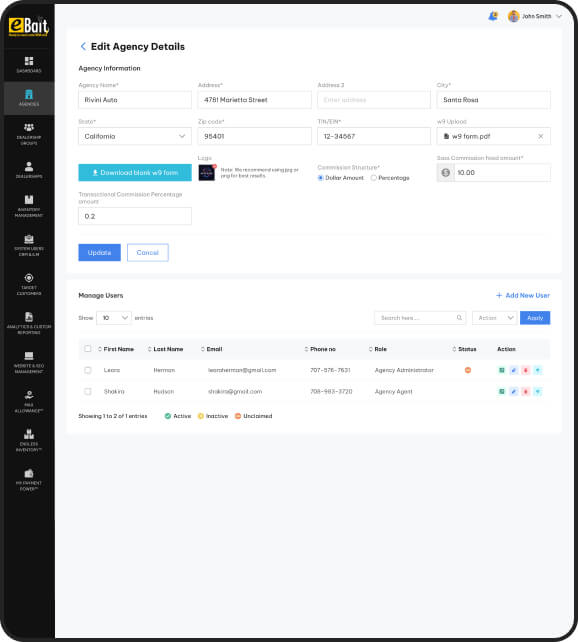Click the file icon in w9 Upload

pyautogui.click(x=446, y=136)
